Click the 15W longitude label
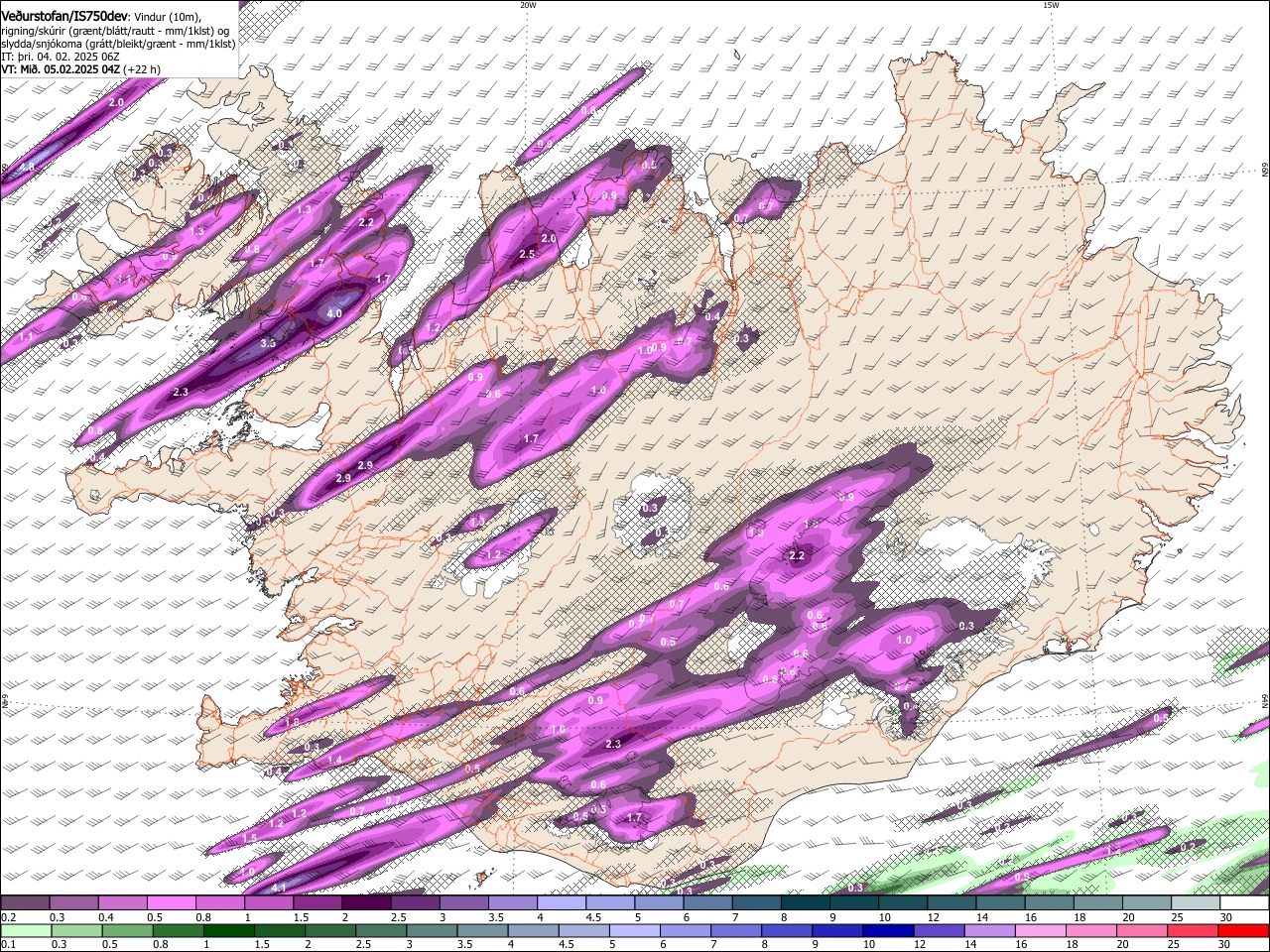The height and width of the screenshot is (952, 1270). 1051,5
